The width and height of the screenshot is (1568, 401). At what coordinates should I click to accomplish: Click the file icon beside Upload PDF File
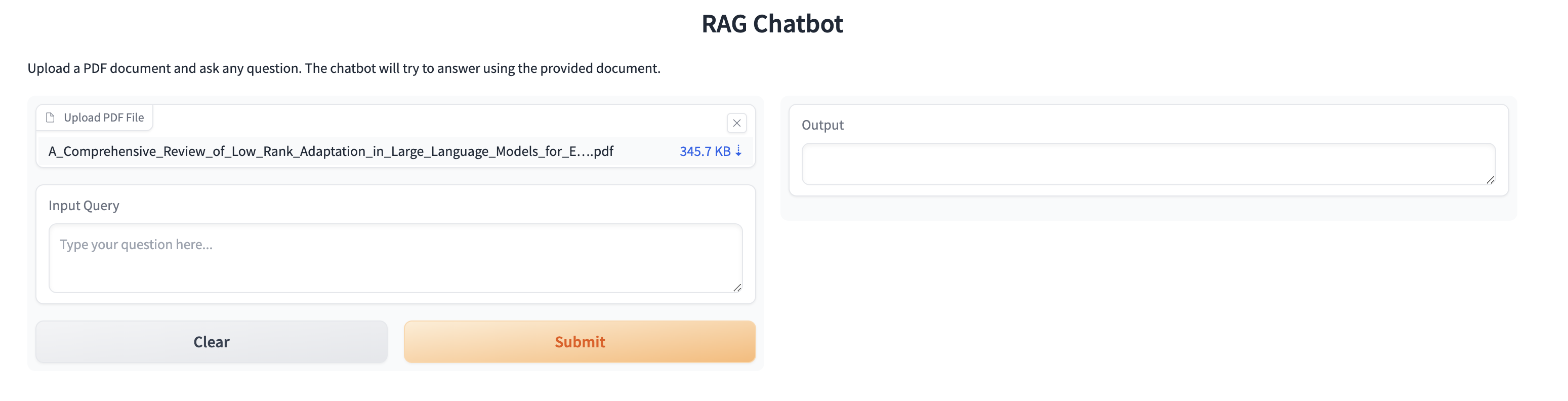click(51, 117)
